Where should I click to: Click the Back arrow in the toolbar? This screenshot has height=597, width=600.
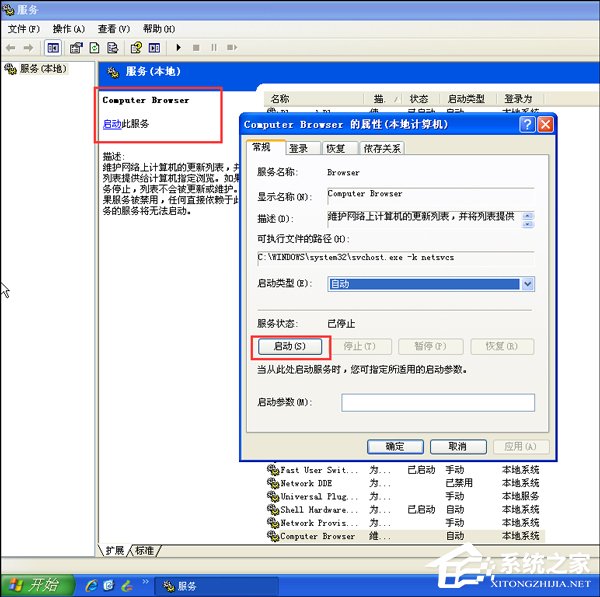pos(11,47)
